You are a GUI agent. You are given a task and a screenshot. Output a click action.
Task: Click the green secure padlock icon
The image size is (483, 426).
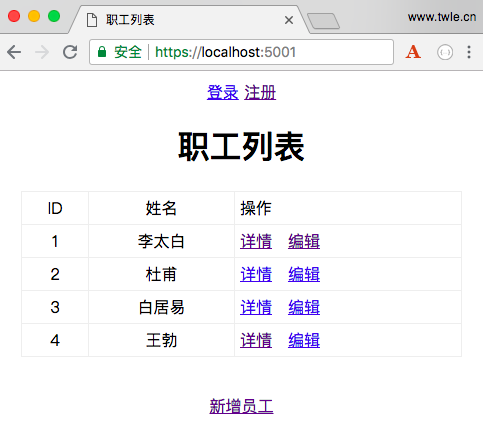coord(102,52)
